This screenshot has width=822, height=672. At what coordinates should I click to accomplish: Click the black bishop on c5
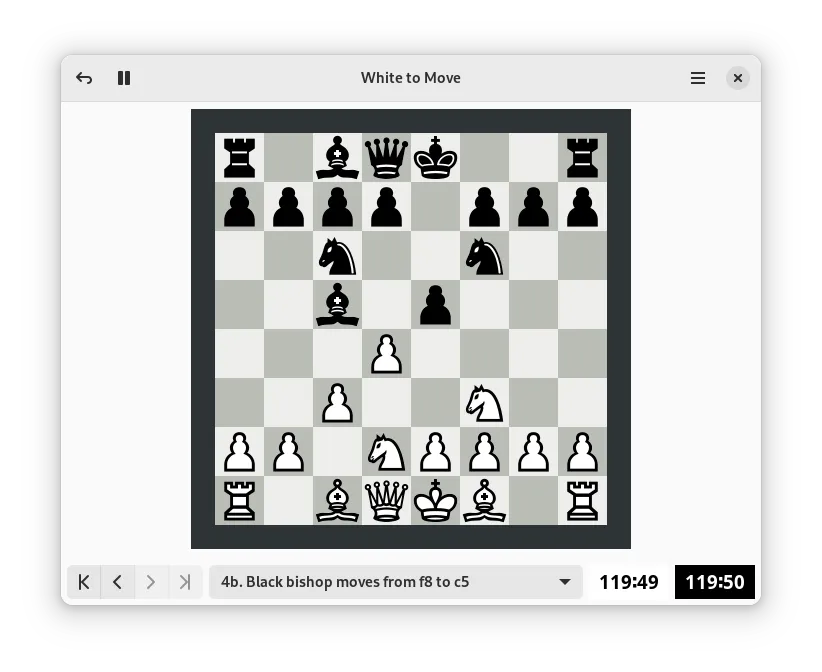(337, 305)
